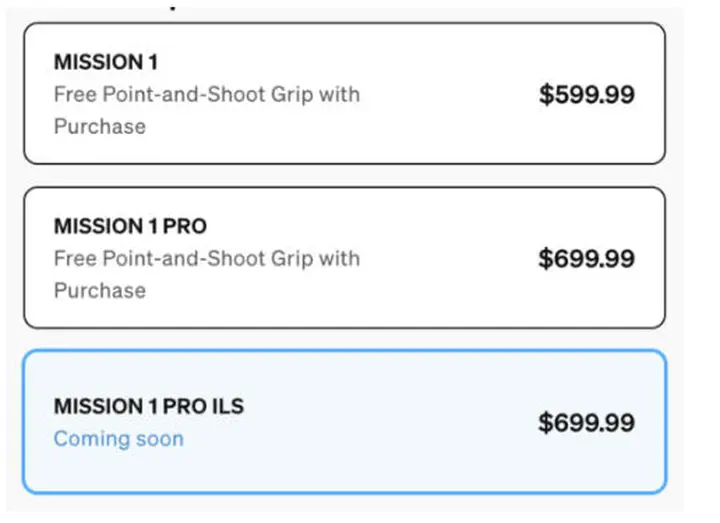Click the MISSION 1 title text
This screenshot has width=720, height=523.
[x=105, y=62]
